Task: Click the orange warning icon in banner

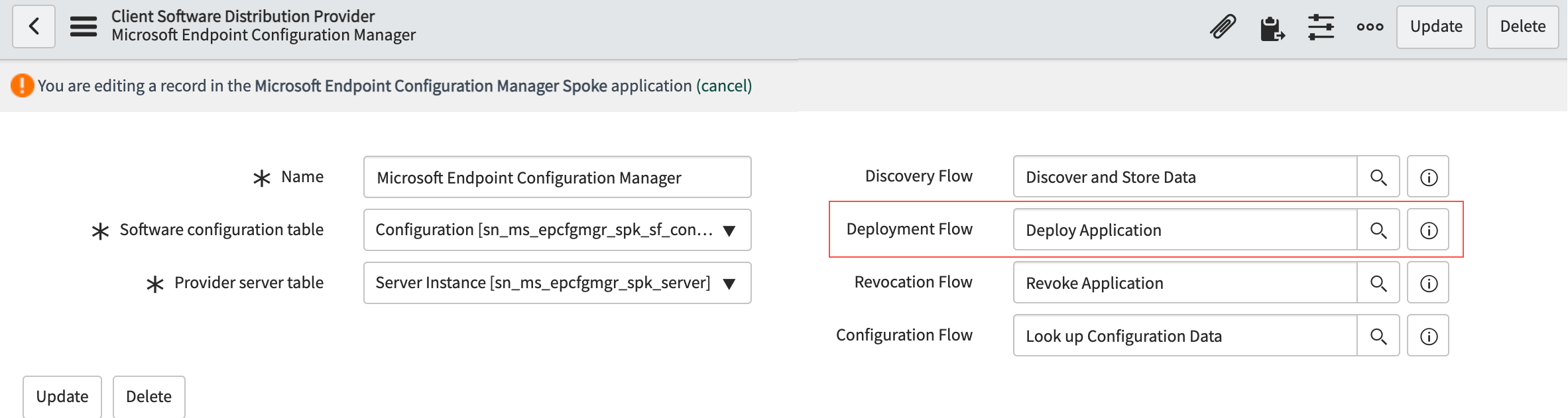Action: (22, 85)
